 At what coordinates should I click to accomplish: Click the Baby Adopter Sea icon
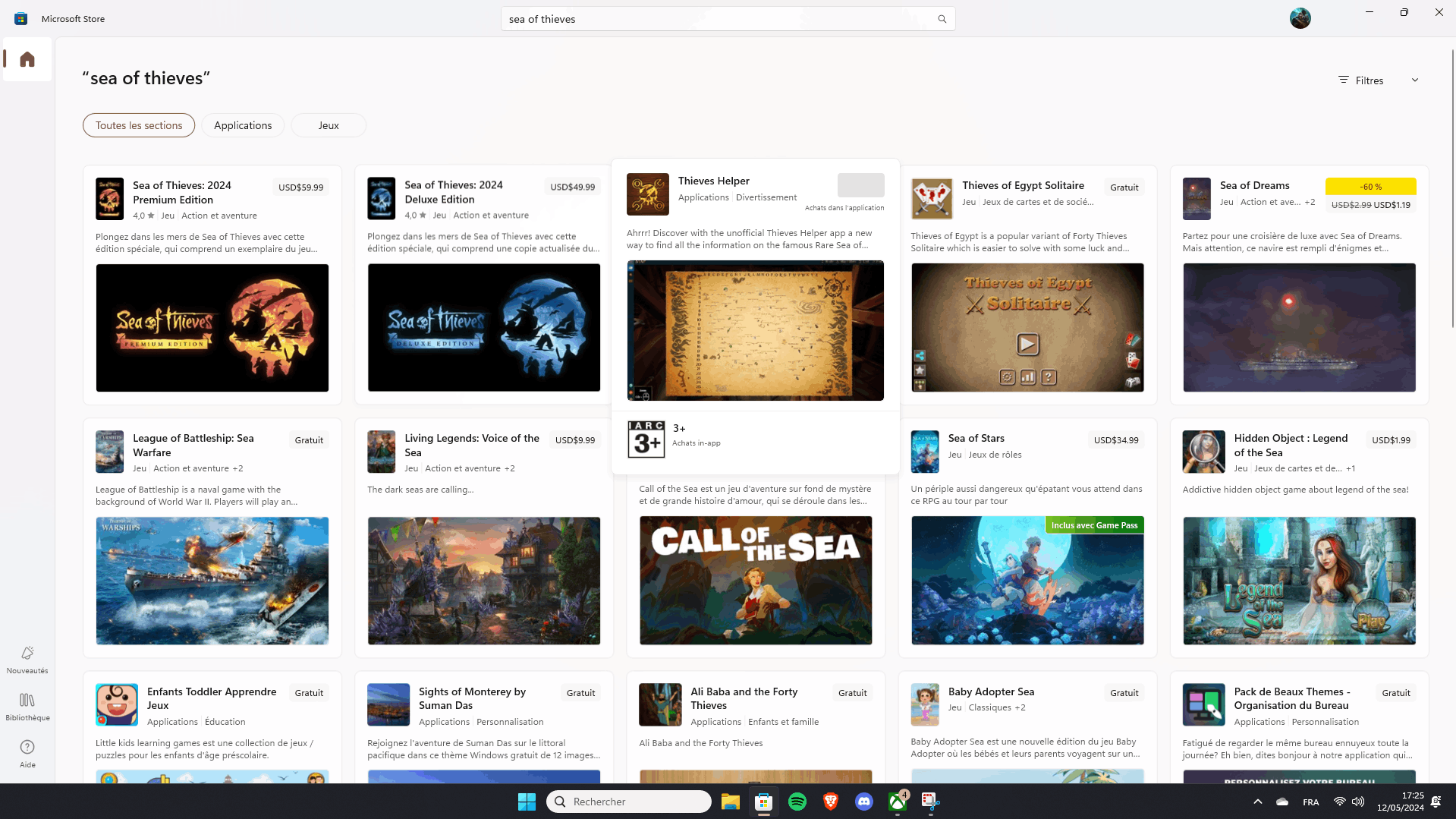click(x=925, y=704)
